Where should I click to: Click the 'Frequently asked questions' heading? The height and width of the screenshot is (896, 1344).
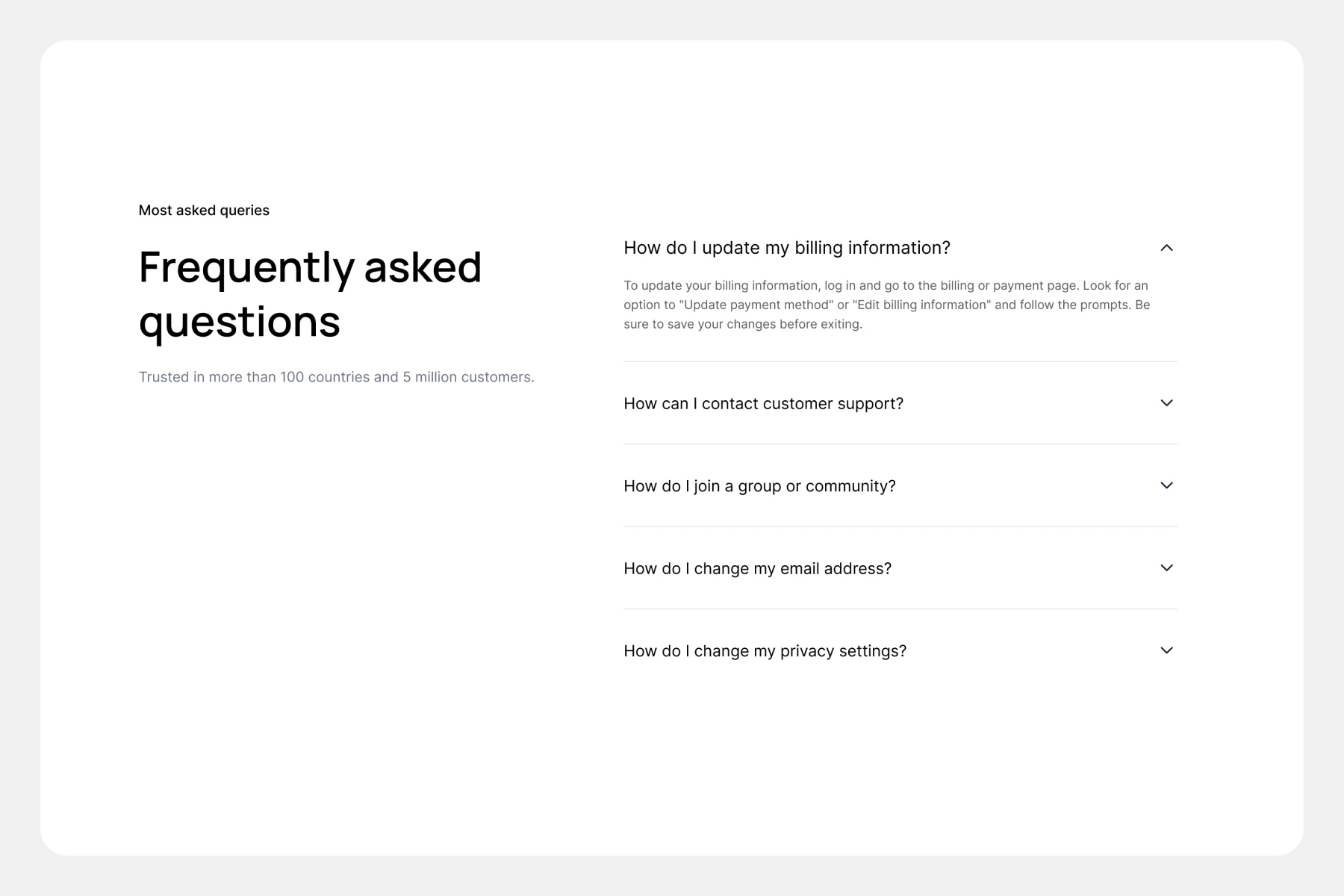tap(311, 294)
